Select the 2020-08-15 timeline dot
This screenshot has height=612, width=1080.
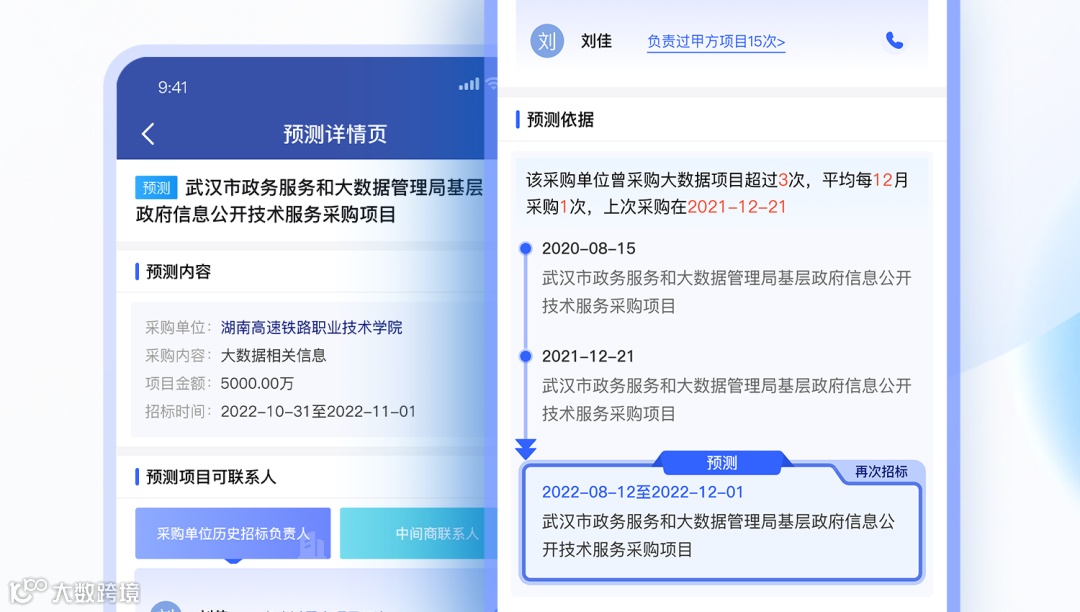(526, 249)
